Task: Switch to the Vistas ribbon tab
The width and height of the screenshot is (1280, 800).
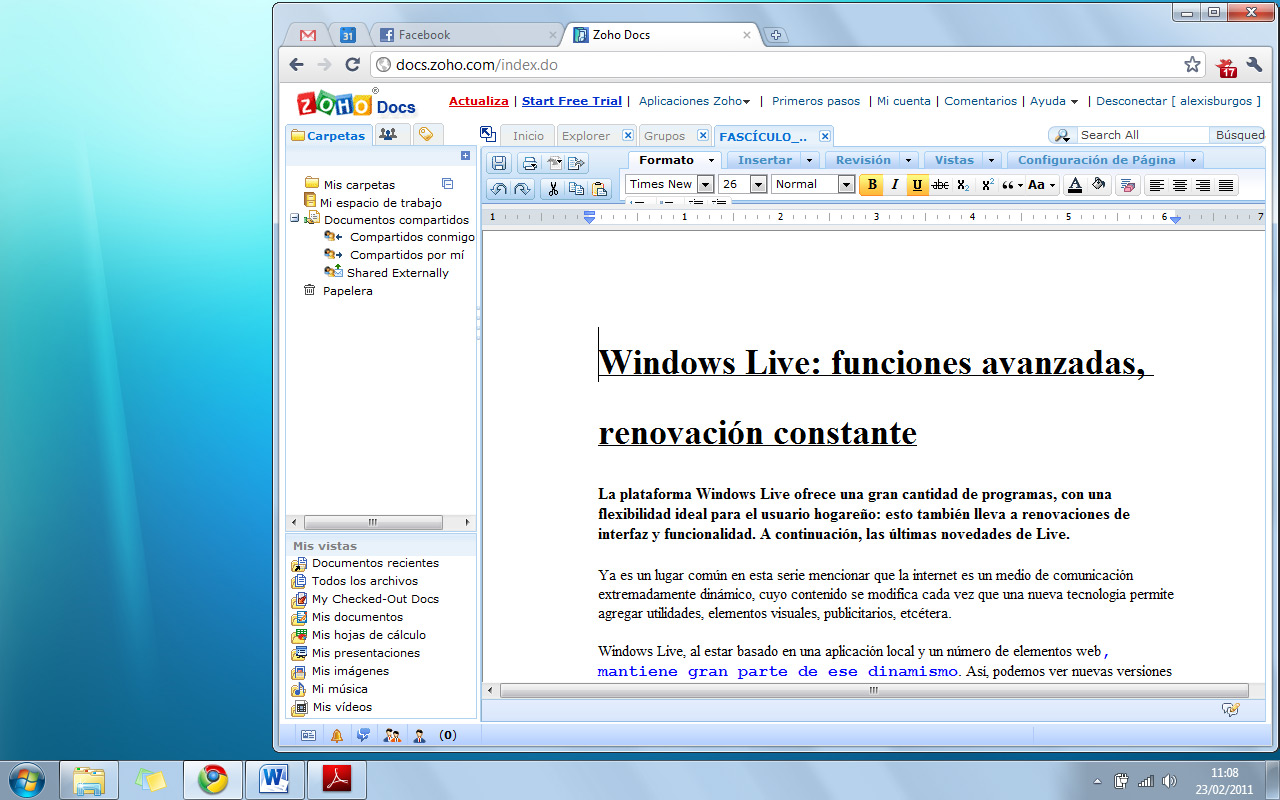Action: [954, 160]
